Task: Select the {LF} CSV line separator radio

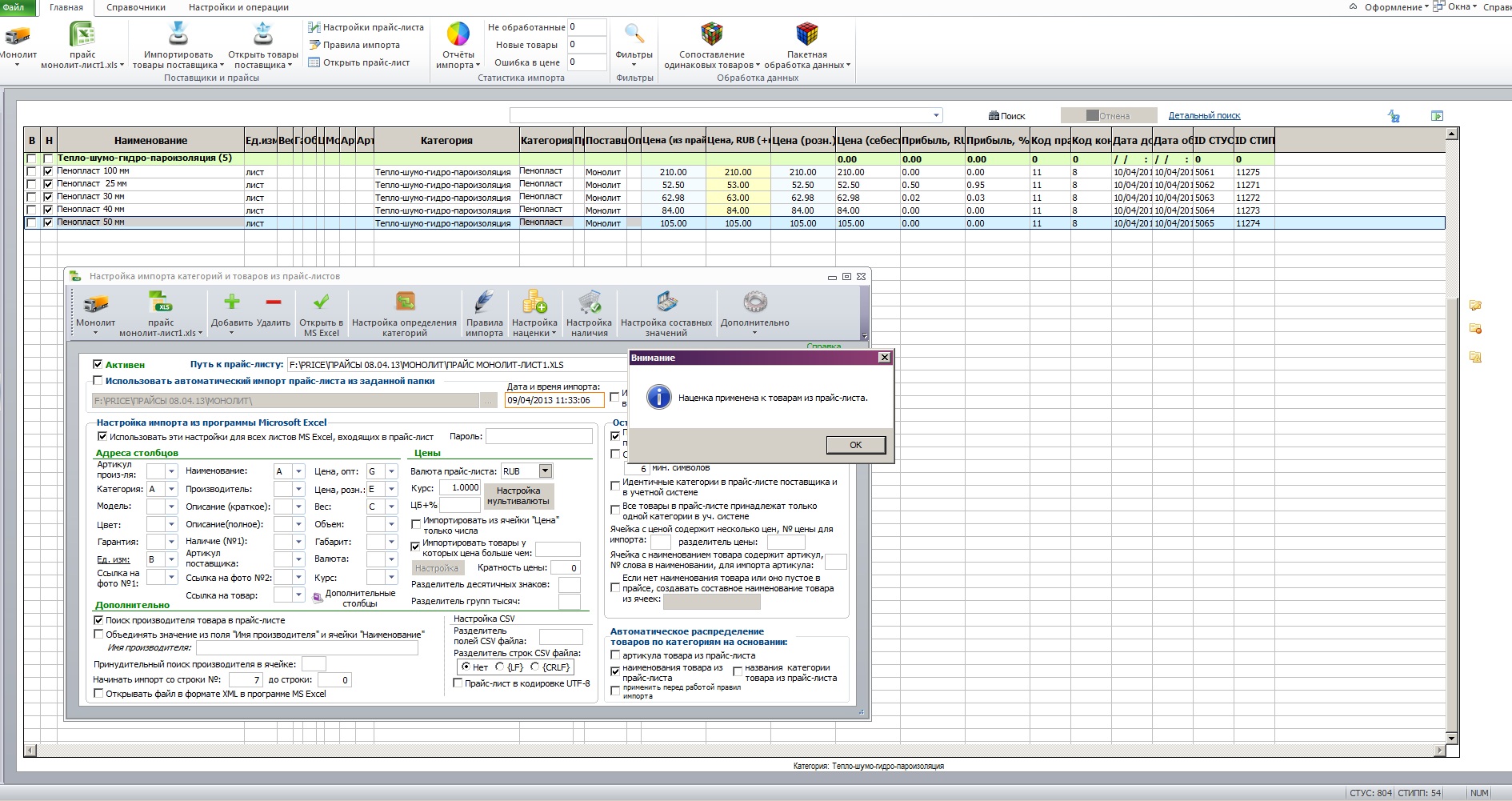Action: point(500,667)
